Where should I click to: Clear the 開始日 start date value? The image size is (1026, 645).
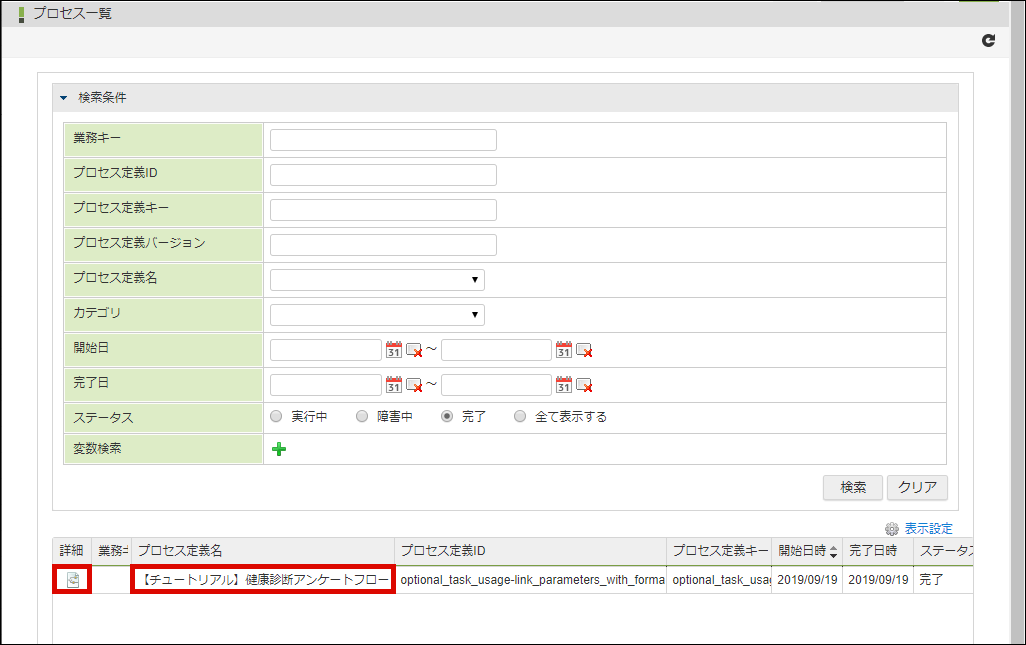click(414, 350)
